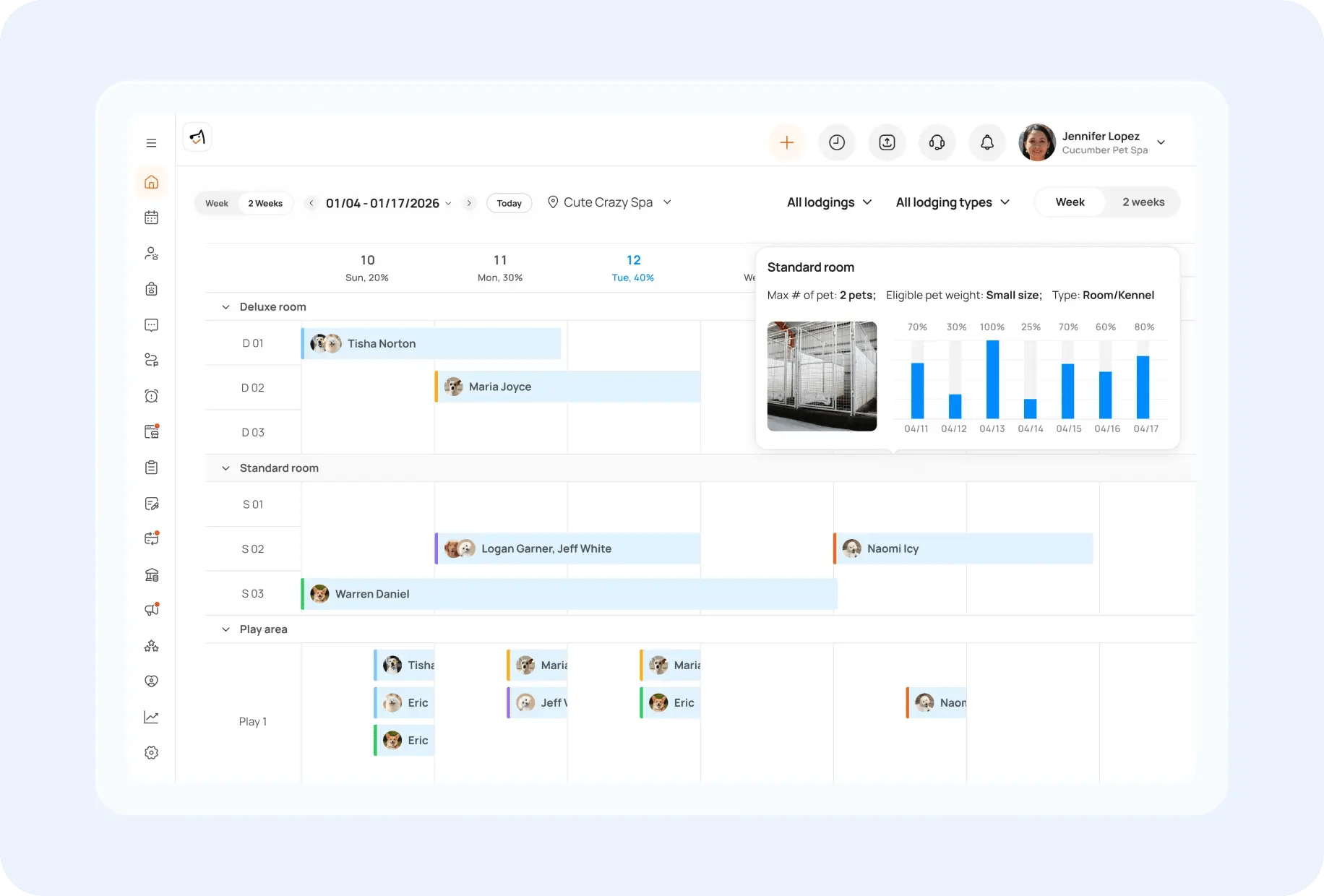The height and width of the screenshot is (896, 1324).
Task: Click the Today button
Action: (509, 203)
